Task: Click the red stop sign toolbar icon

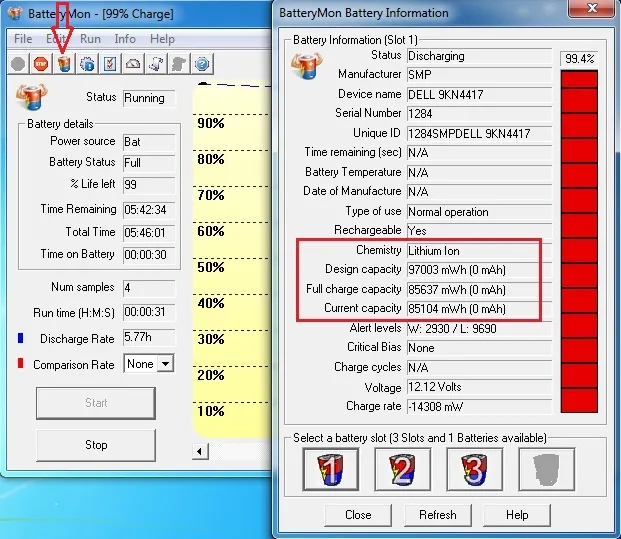Action: pos(41,64)
